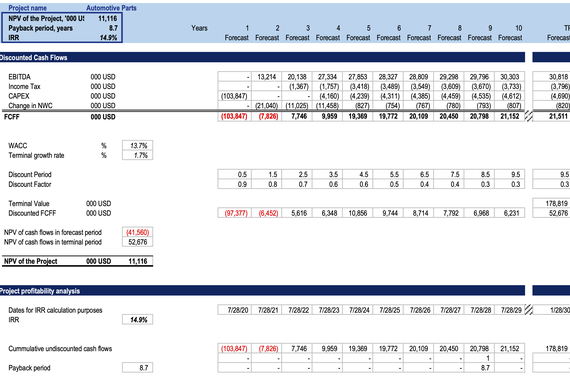Screen dimensions: 570x380
Task: Select the Discounted FCFF cell 10,856
Action: click(357, 213)
